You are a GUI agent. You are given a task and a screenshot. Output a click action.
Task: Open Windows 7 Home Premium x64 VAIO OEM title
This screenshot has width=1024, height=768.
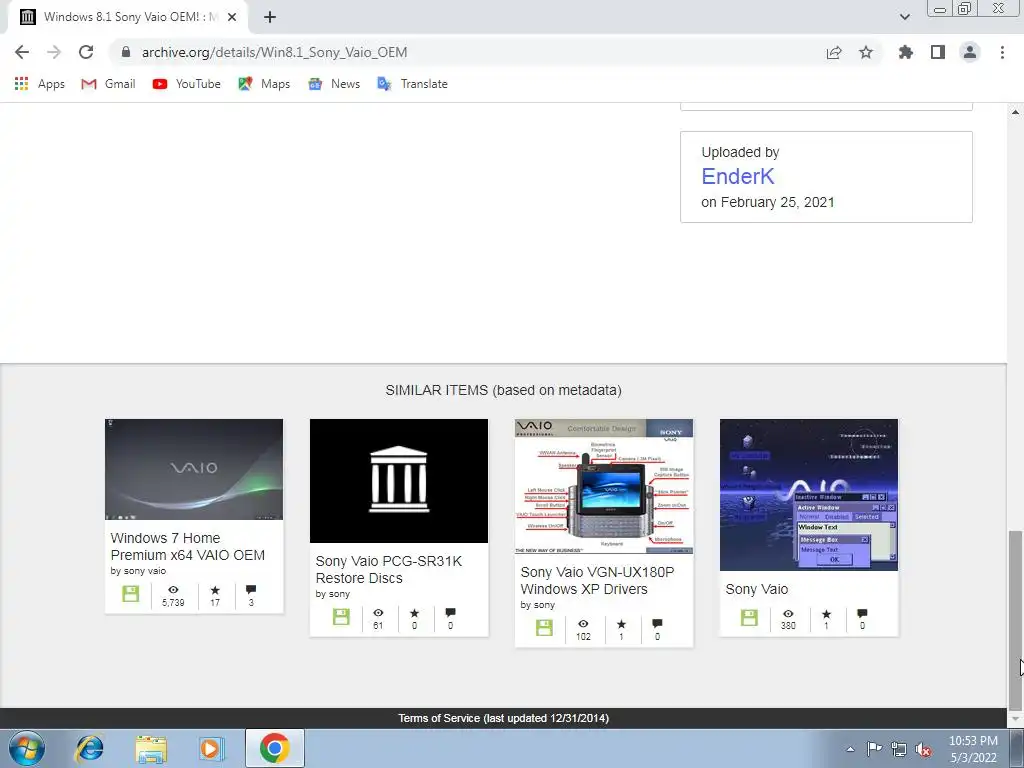pyautogui.click(x=187, y=547)
